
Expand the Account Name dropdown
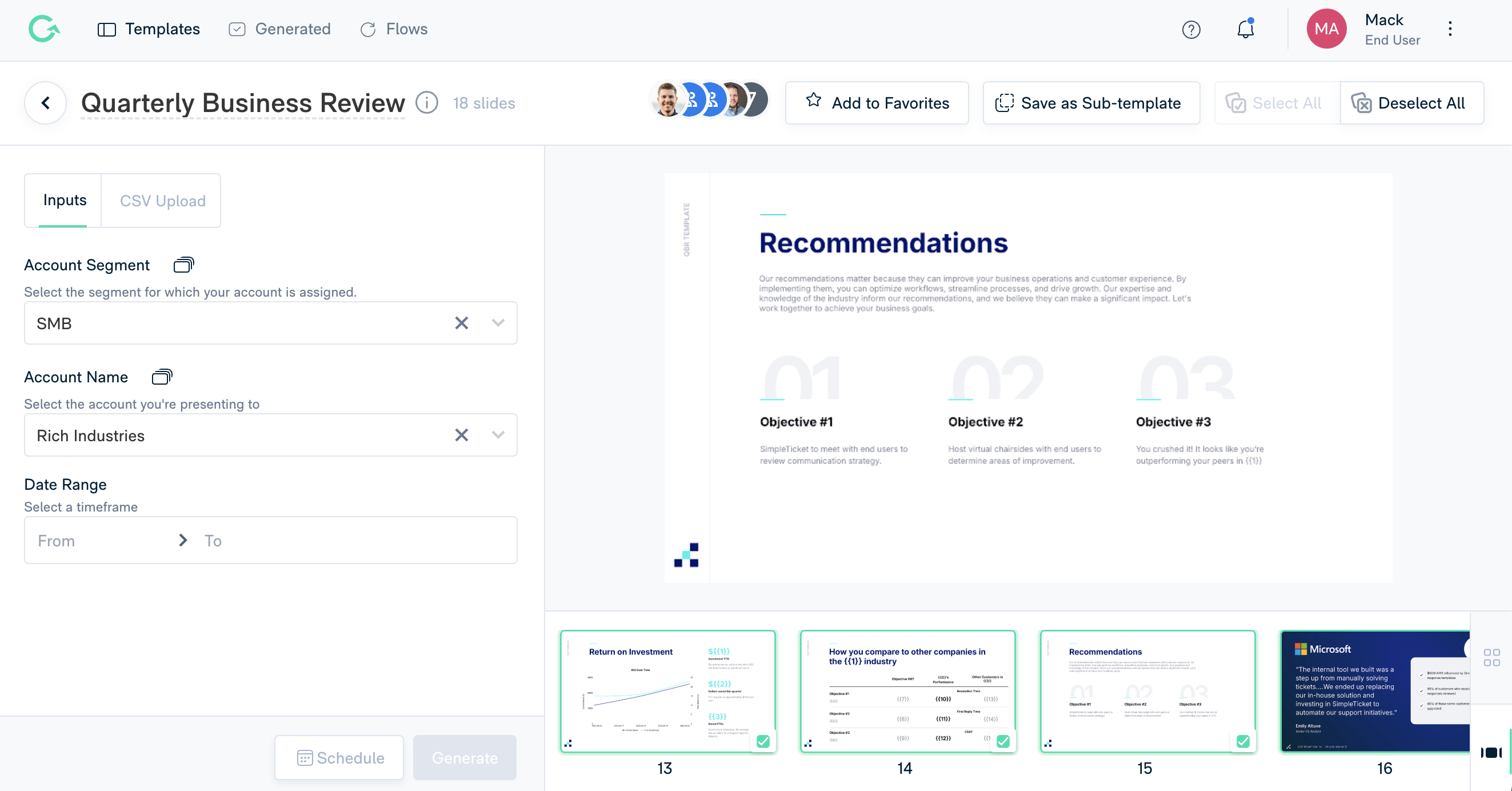click(498, 434)
